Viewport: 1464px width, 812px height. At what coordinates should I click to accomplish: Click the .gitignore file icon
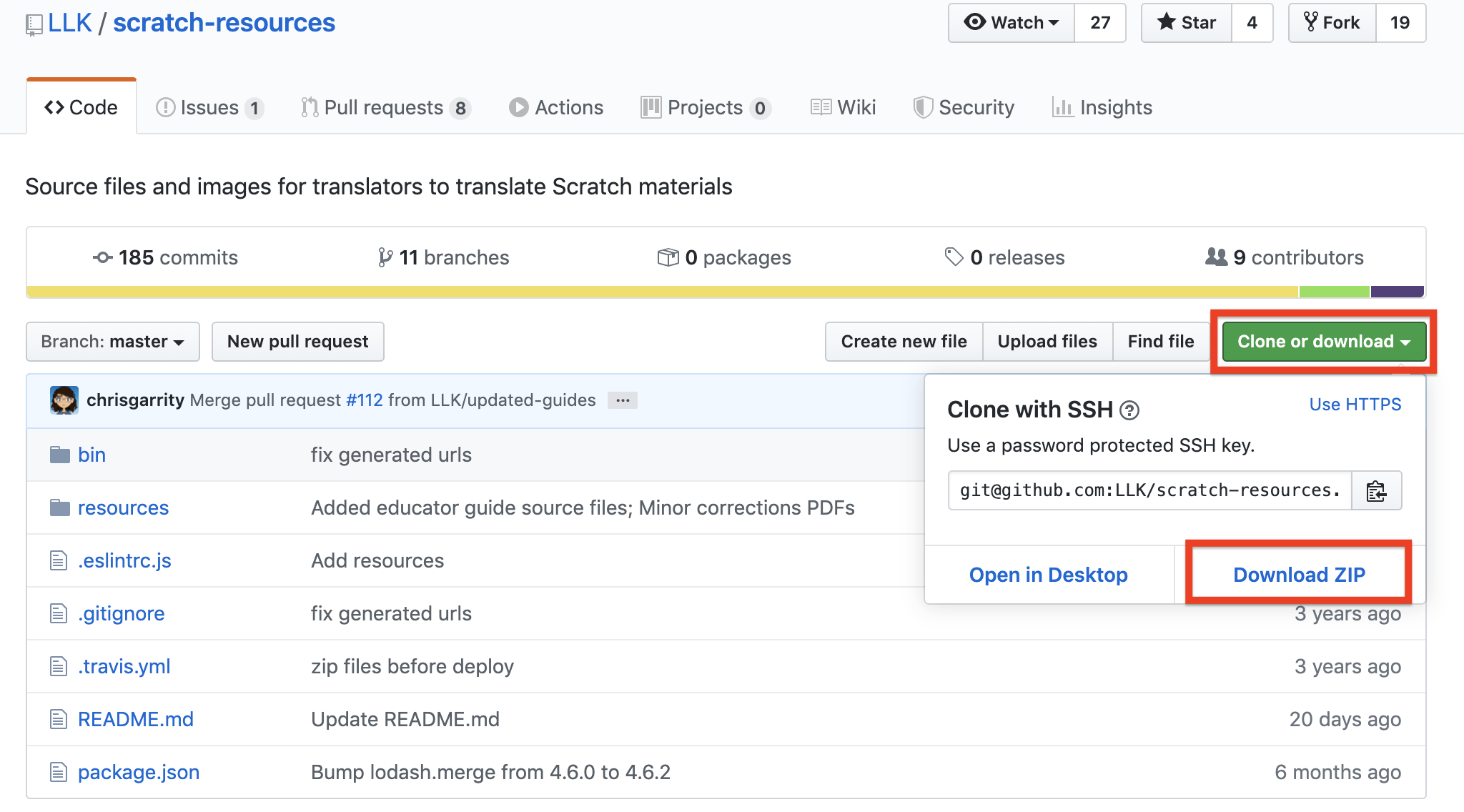(x=59, y=613)
